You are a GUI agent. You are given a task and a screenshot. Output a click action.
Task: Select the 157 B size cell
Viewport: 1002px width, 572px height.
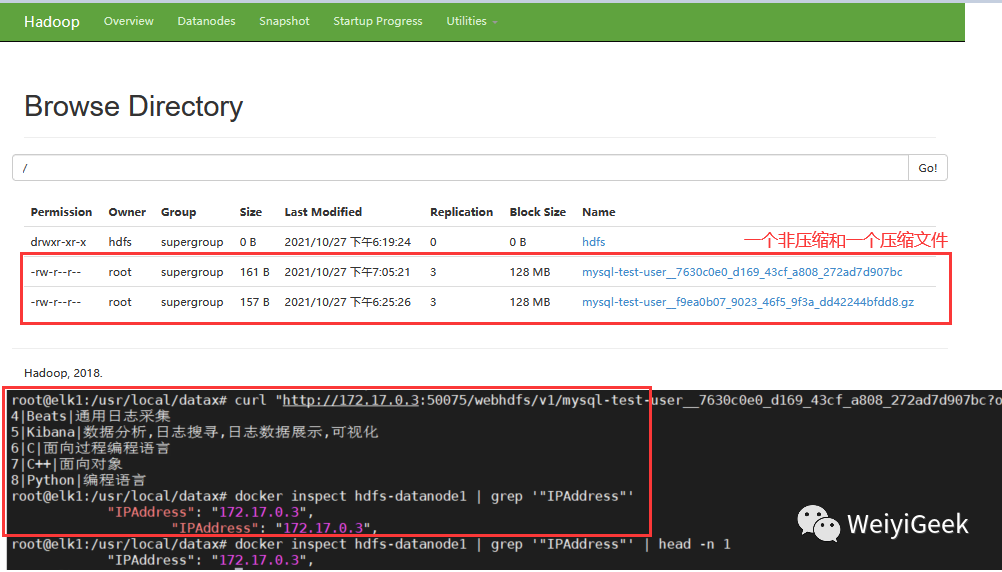click(254, 302)
